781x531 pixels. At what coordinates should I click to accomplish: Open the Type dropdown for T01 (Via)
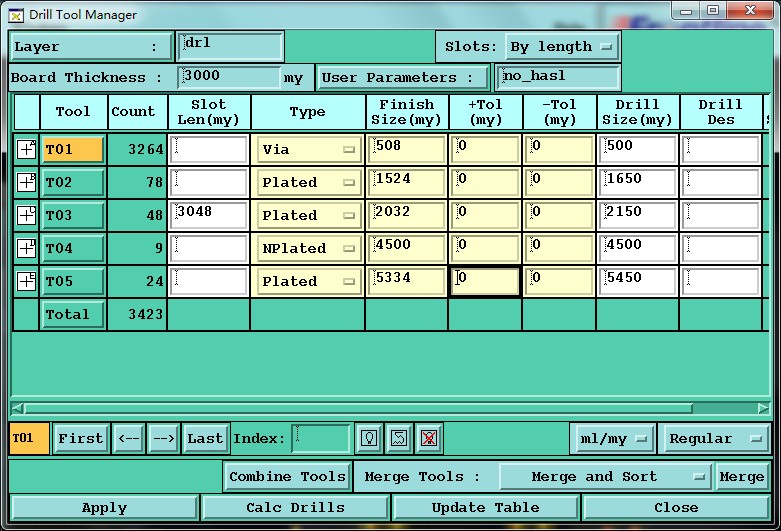[x=308, y=149]
